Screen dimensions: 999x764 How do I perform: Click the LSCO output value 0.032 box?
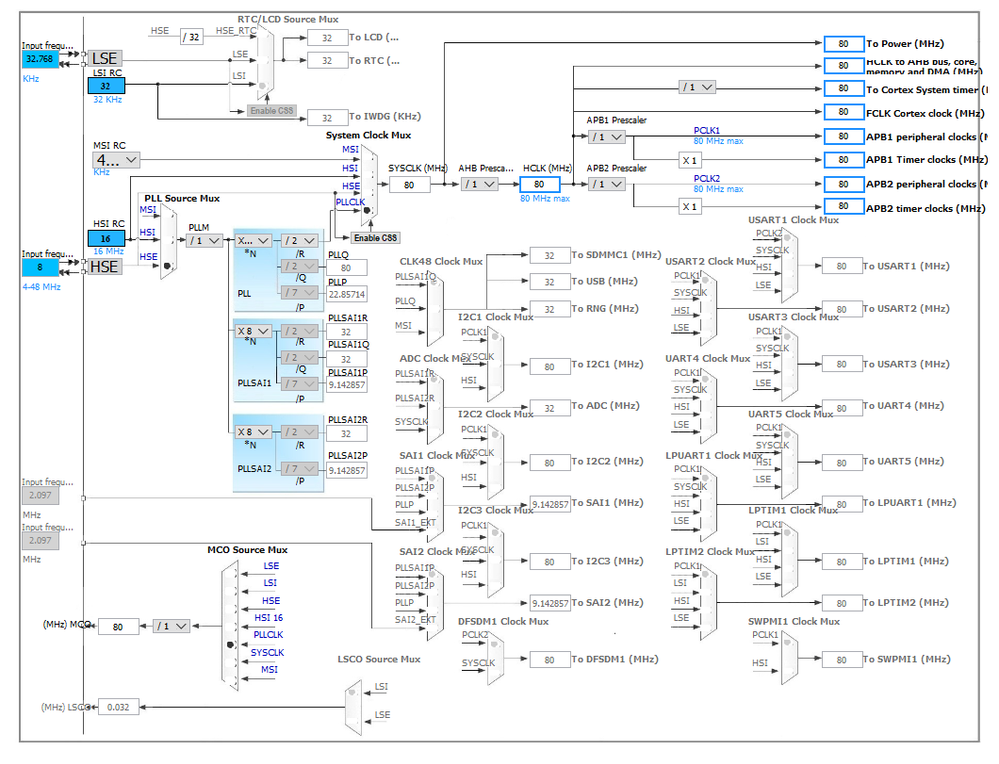click(118, 707)
